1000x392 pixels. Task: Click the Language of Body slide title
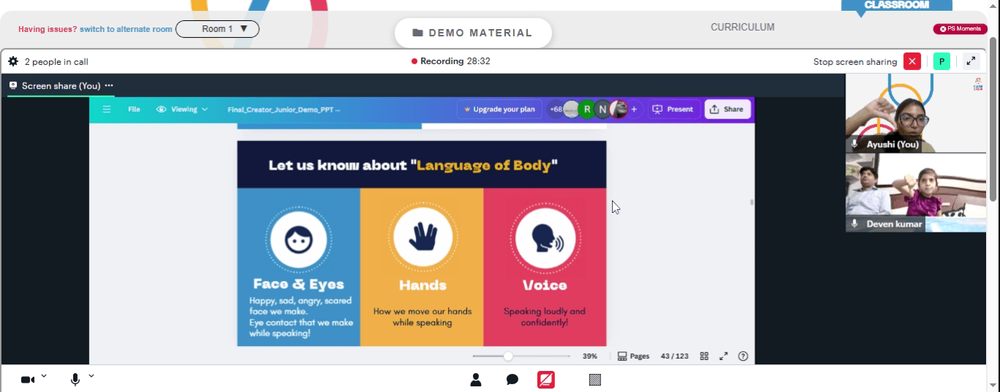tap(413, 166)
